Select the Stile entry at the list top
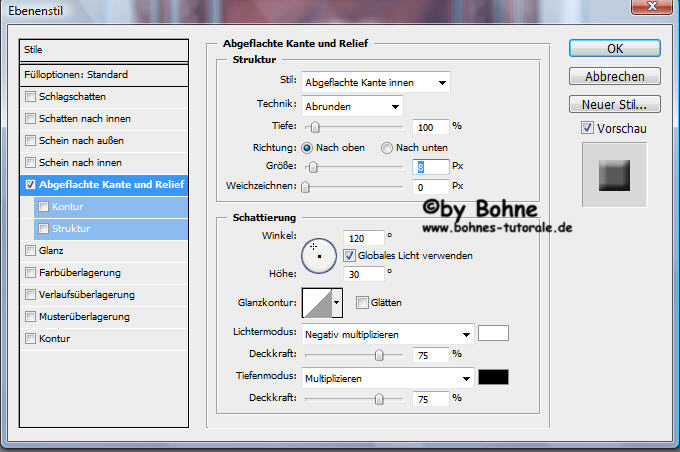680x452 pixels. click(x=104, y=49)
